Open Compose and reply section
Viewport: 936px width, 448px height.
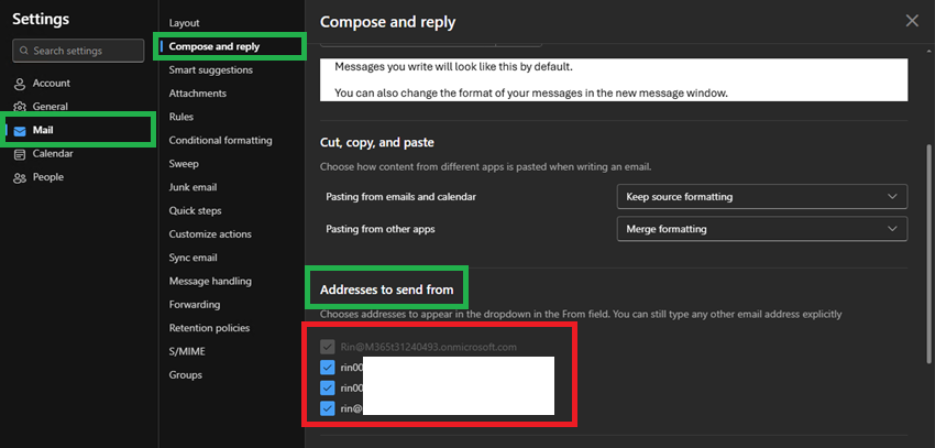click(x=214, y=46)
